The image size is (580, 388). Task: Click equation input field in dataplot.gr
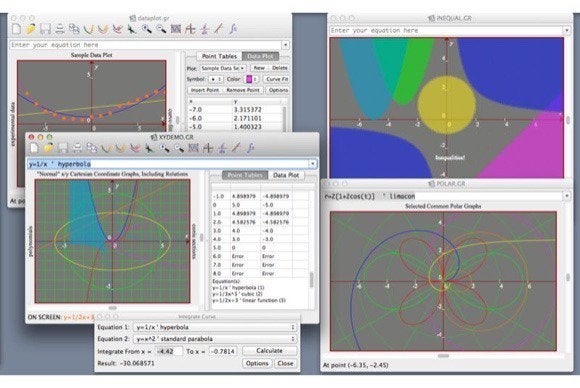pyautogui.click(x=146, y=45)
